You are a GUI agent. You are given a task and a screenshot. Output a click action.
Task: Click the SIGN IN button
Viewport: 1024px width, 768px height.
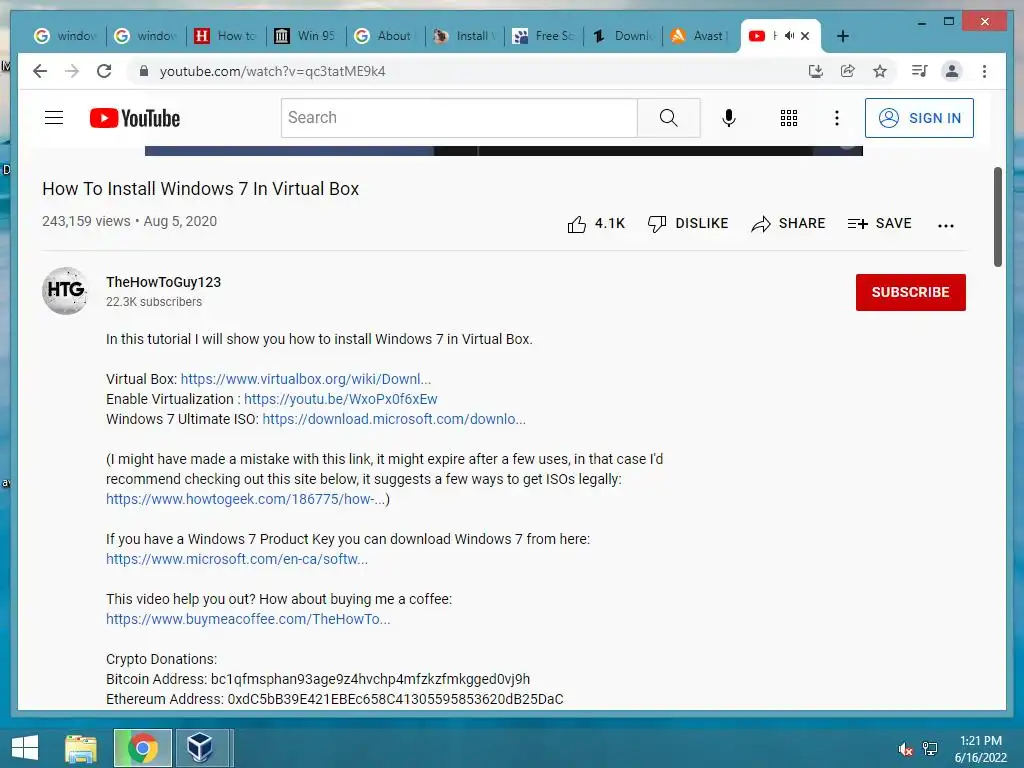tap(919, 118)
